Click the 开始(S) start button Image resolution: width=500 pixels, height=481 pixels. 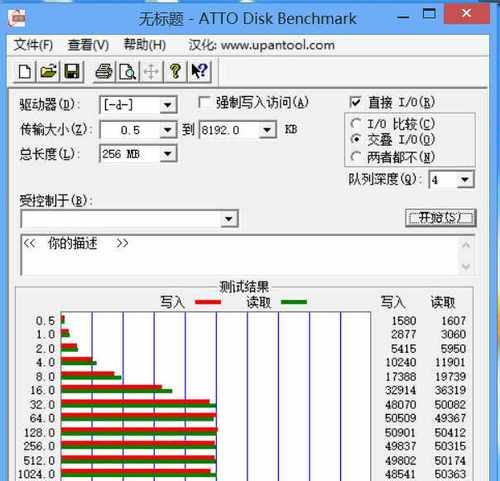point(441,218)
